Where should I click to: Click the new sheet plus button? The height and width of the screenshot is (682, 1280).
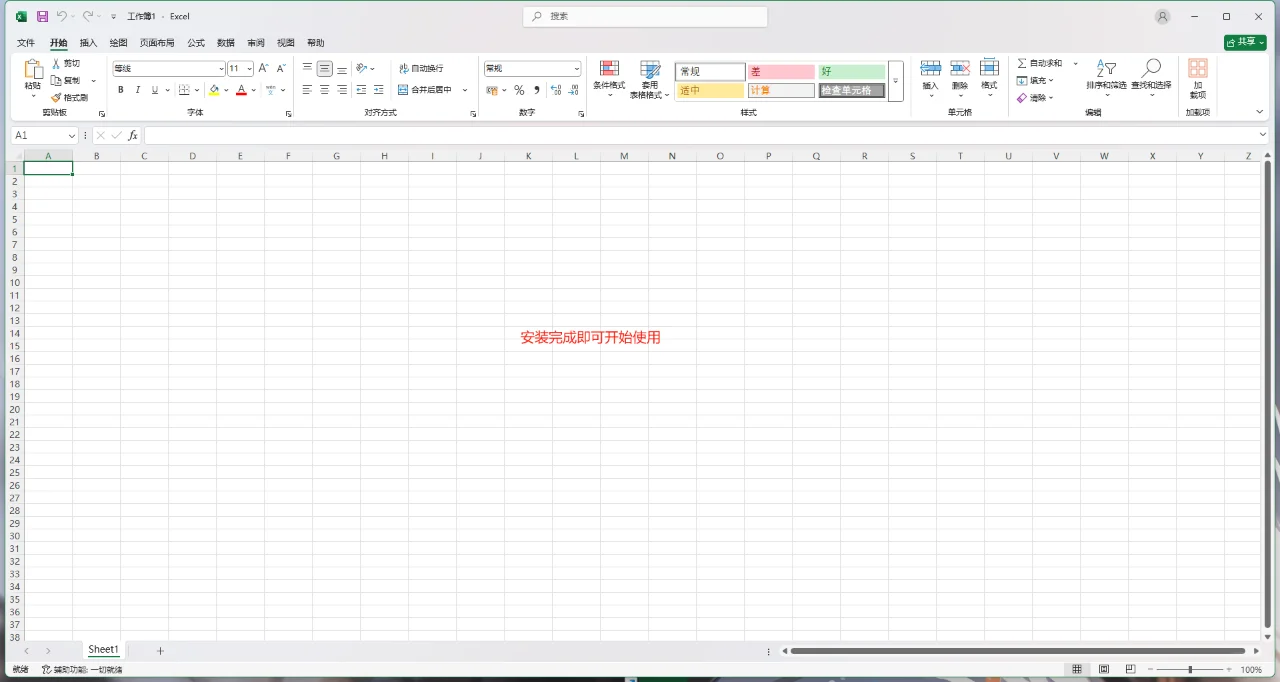coord(160,650)
